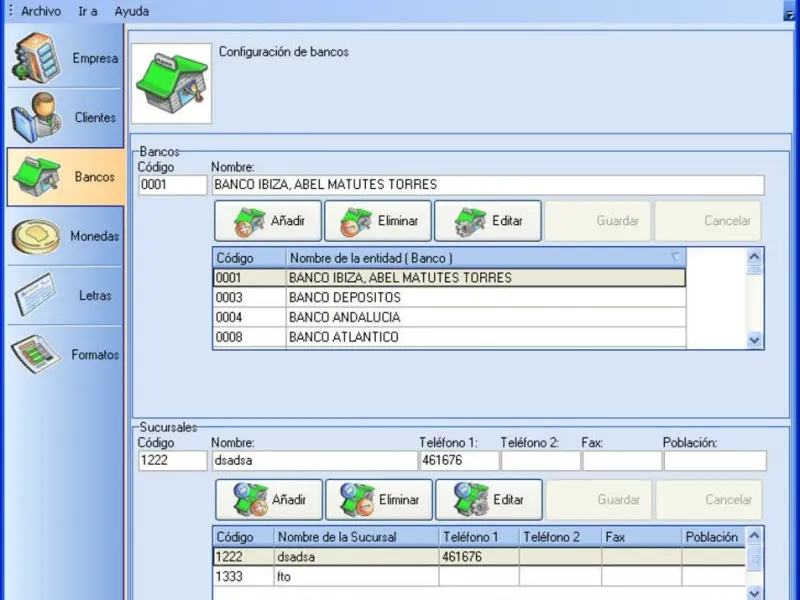Select bank row BANCO ATLANTICO

[x=449, y=337]
